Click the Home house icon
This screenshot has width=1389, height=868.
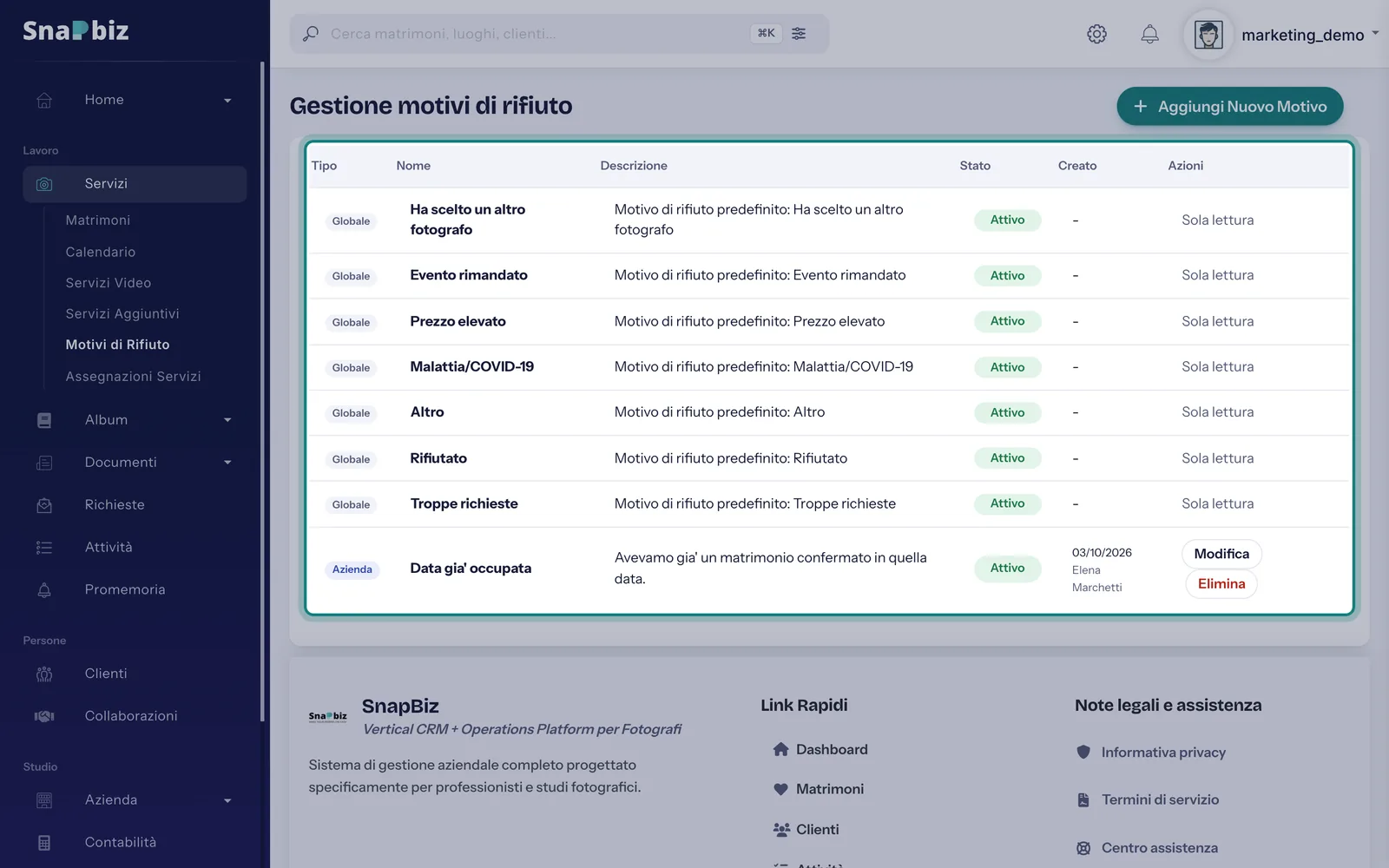click(x=44, y=100)
